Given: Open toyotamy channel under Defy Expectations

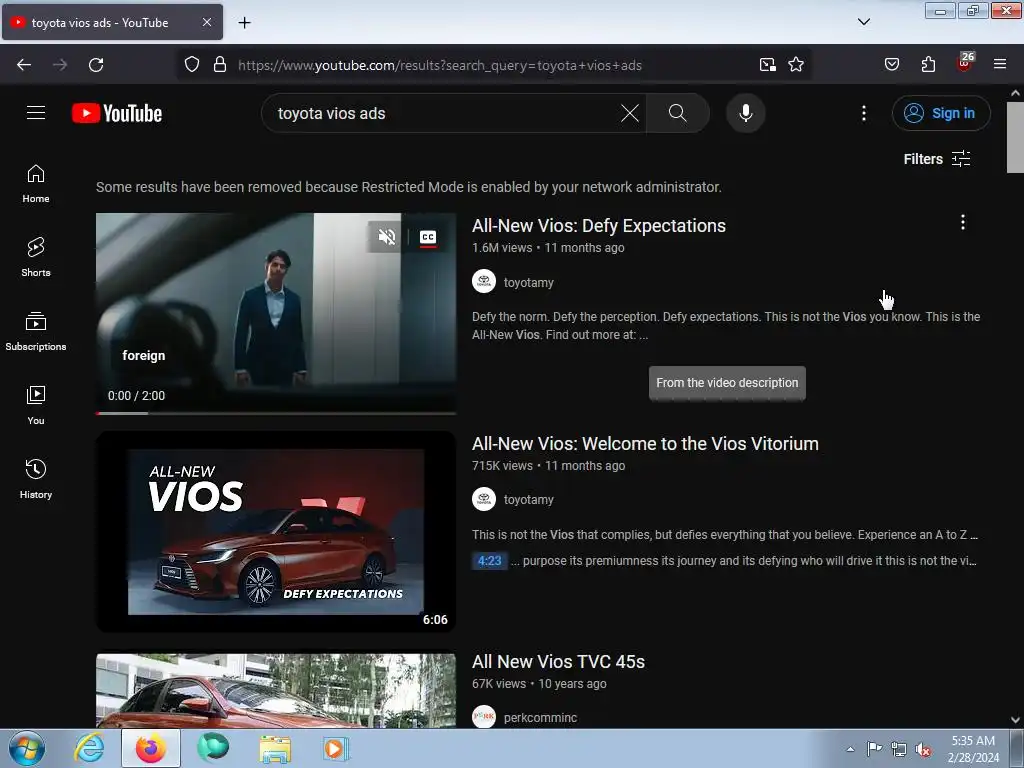Looking at the screenshot, I should click(x=528, y=282).
